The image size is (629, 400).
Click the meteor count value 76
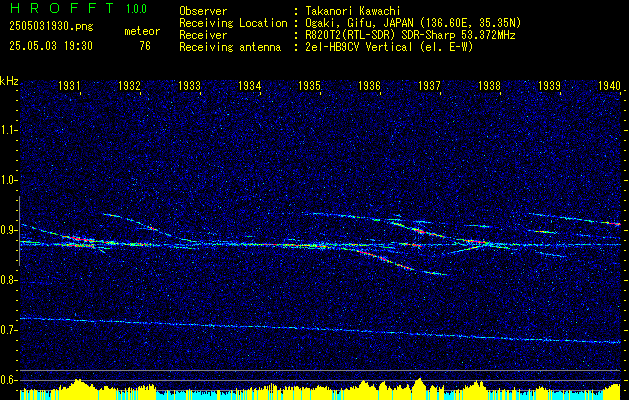(145, 46)
